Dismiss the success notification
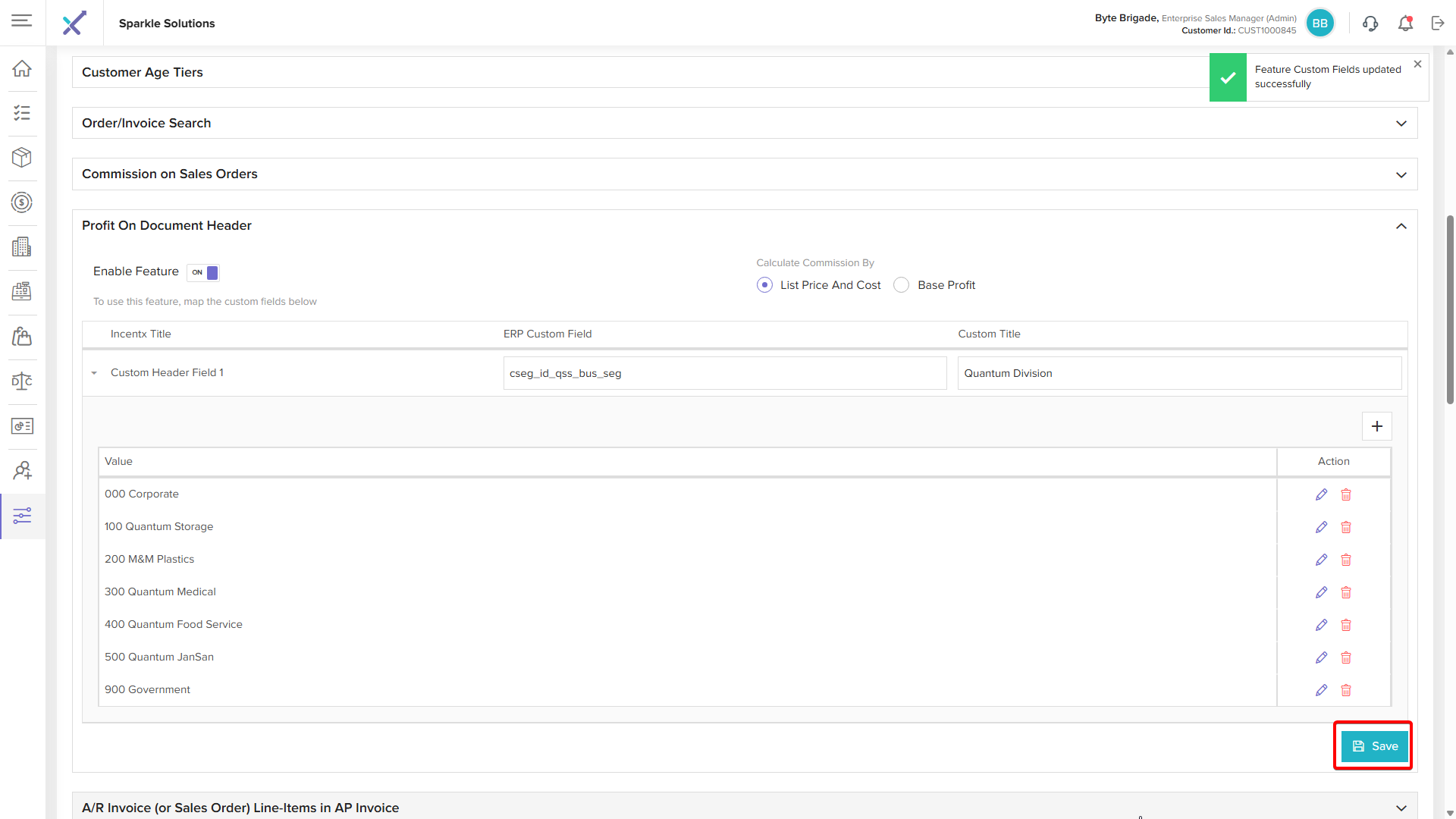Screen dimensions: 1456x819 tap(1417, 64)
